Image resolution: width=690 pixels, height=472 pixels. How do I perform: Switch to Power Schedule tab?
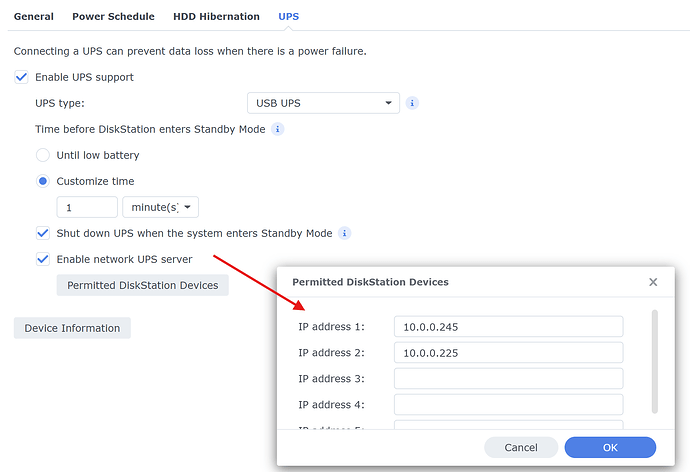tap(113, 17)
